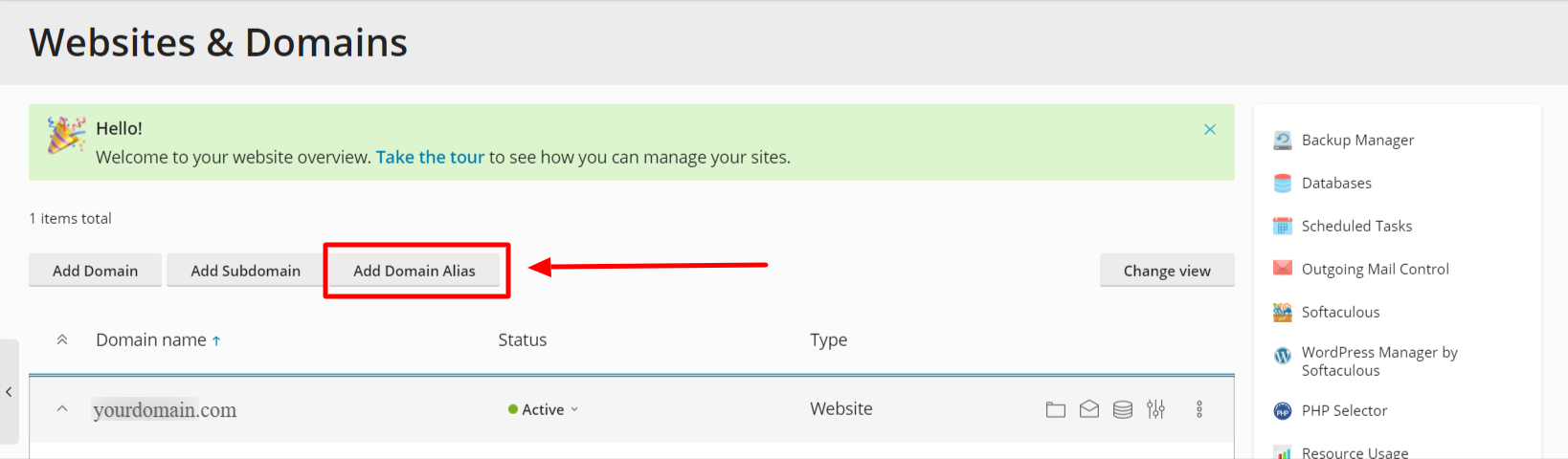The height and width of the screenshot is (459, 1568).
Task: Dismiss the Hello welcome banner
Action: click(1210, 129)
